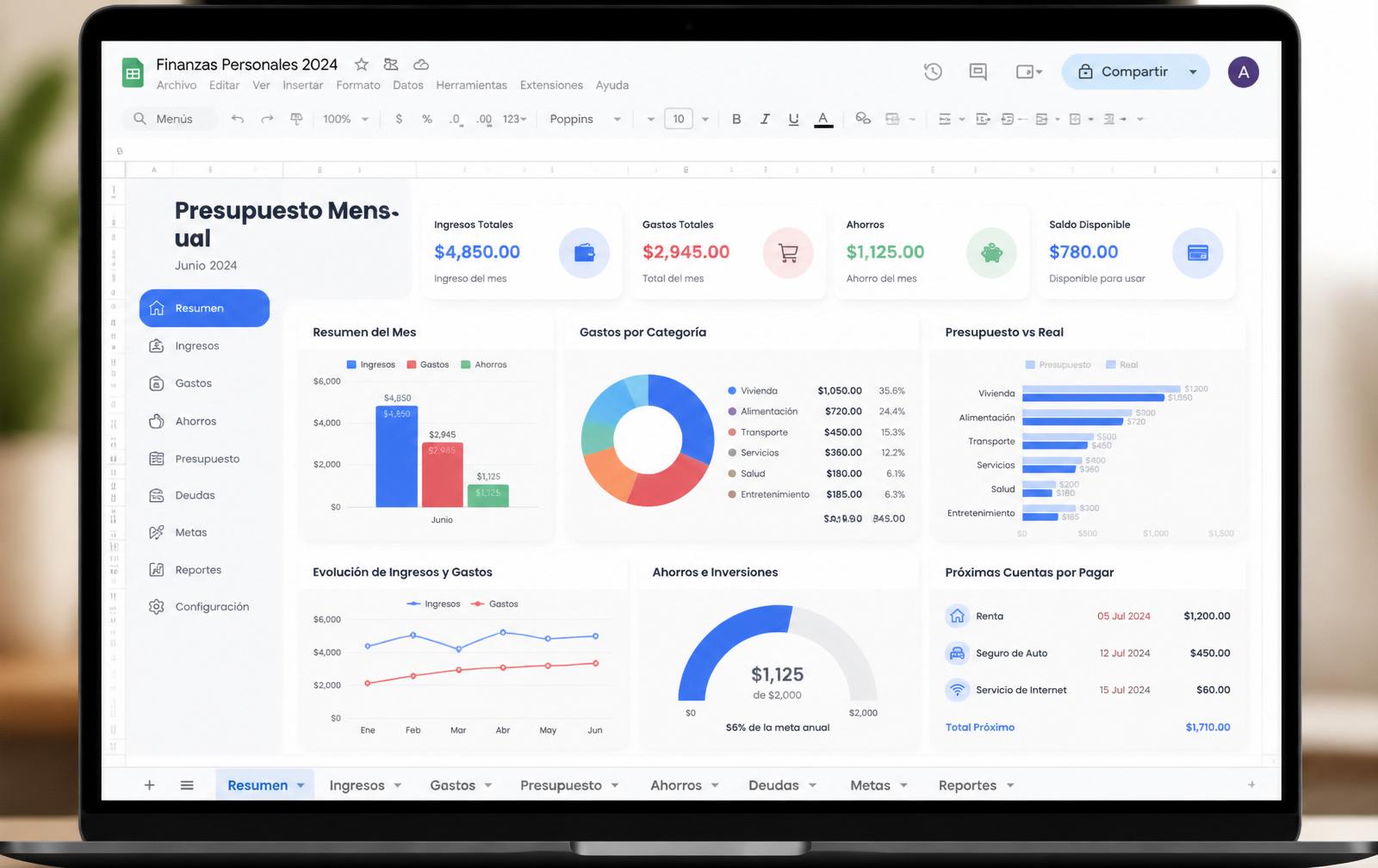This screenshot has width=1378, height=868.
Task: Toggle italic formatting
Action: pos(765,119)
